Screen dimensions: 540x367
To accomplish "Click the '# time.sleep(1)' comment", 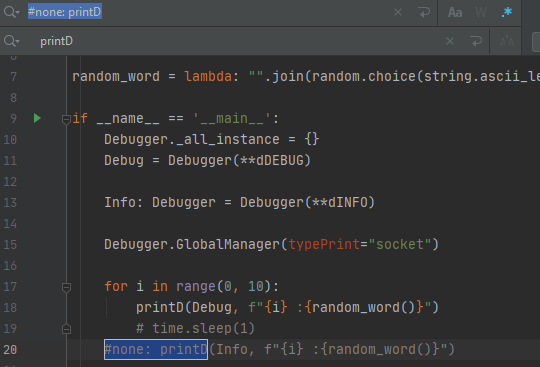I will click(x=195, y=328).
